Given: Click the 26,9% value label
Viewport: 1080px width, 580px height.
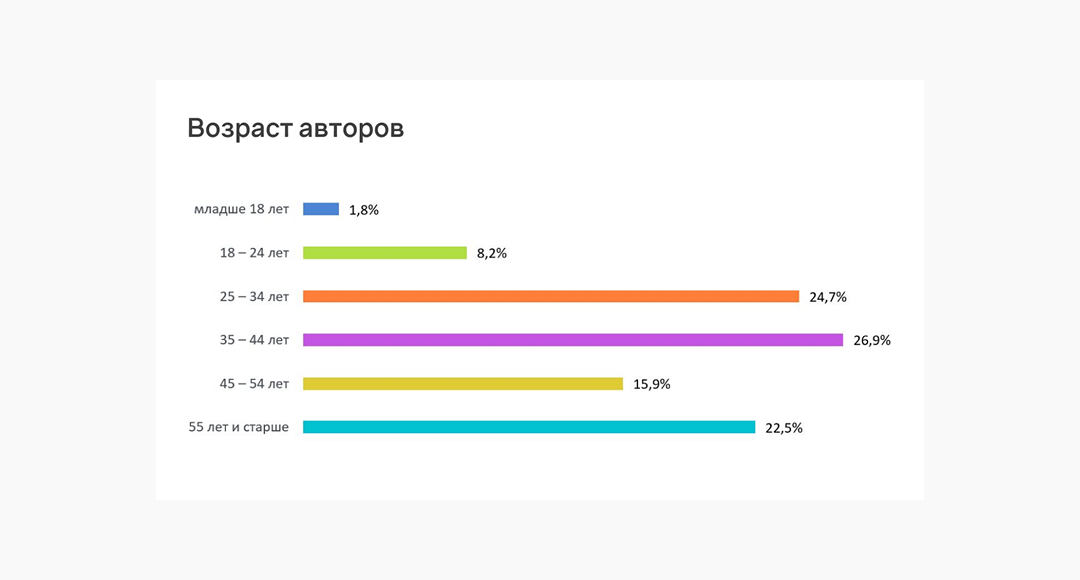Looking at the screenshot, I should [872, 341].
